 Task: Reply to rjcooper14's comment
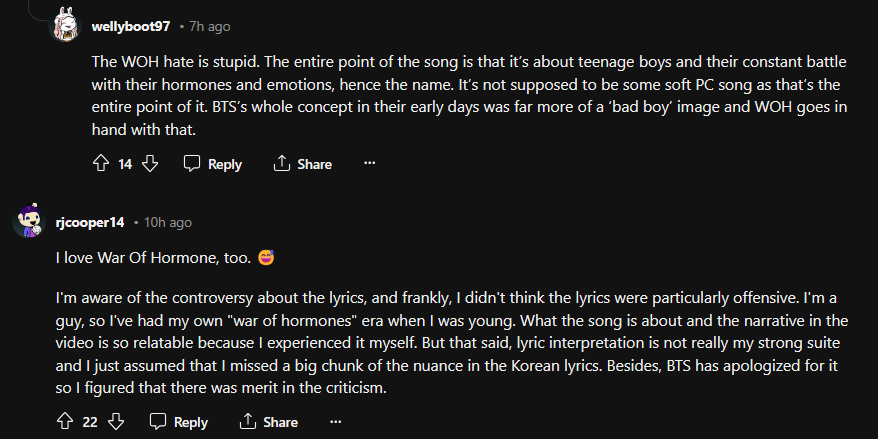pyautogui.click(x=178, y=422)
